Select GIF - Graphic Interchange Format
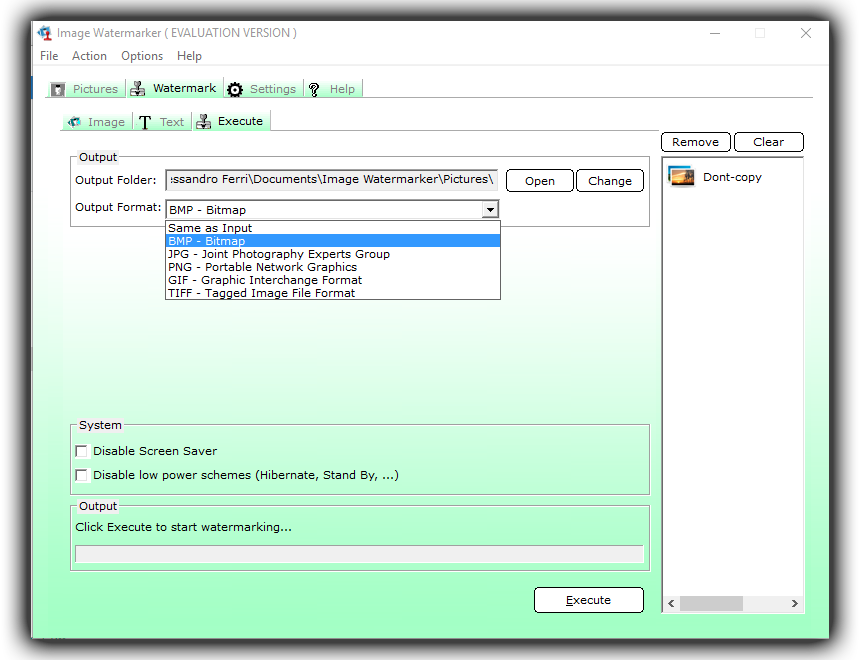The image size is (860, 660). click(332, 280)
